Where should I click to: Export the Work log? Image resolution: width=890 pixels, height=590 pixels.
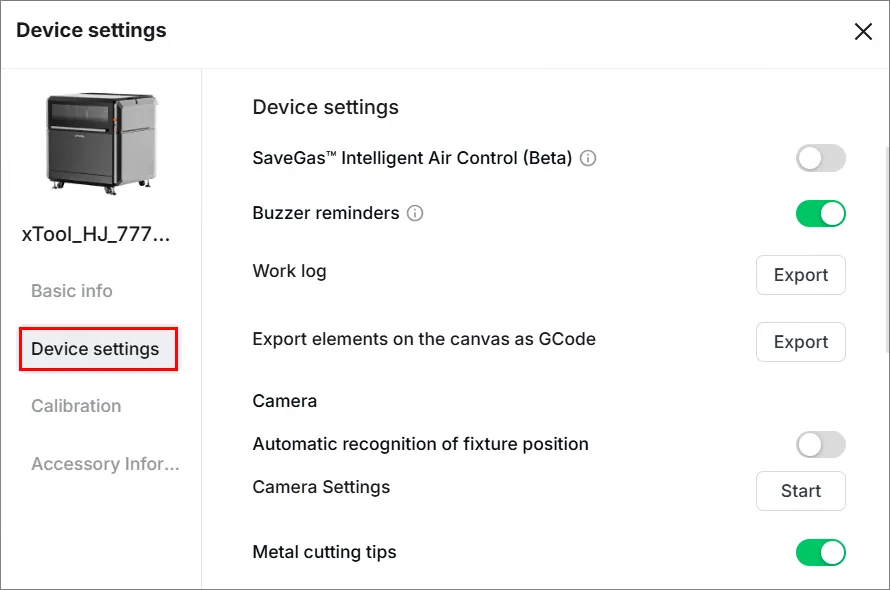[800, 275]
